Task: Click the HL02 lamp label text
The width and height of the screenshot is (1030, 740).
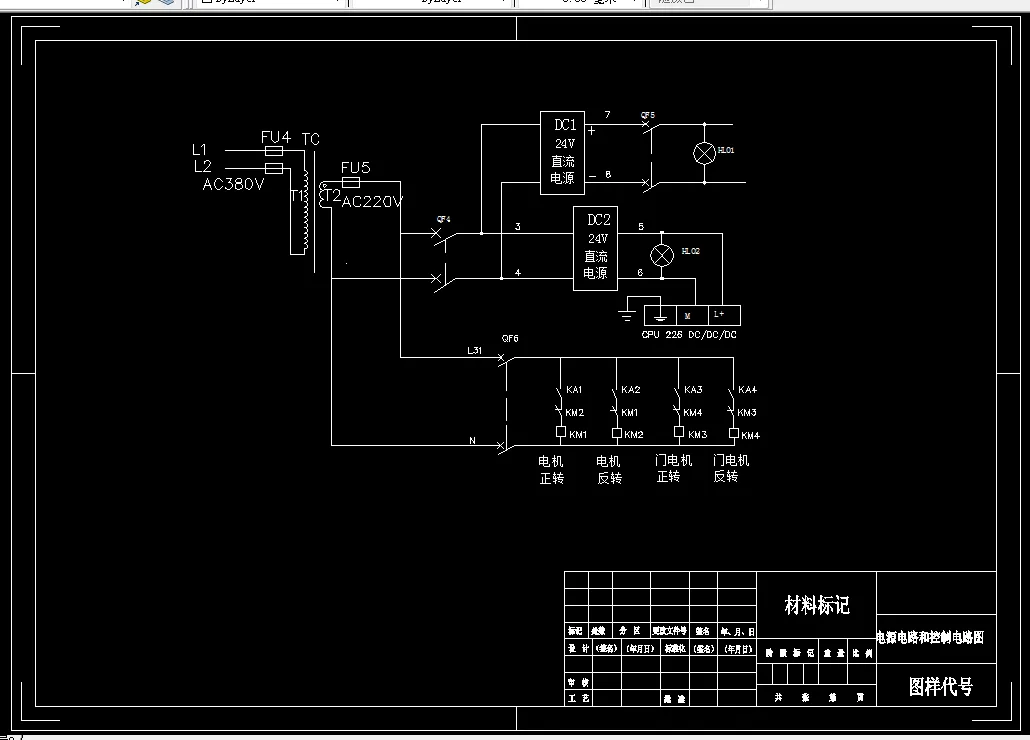Action: pos(690,251)
